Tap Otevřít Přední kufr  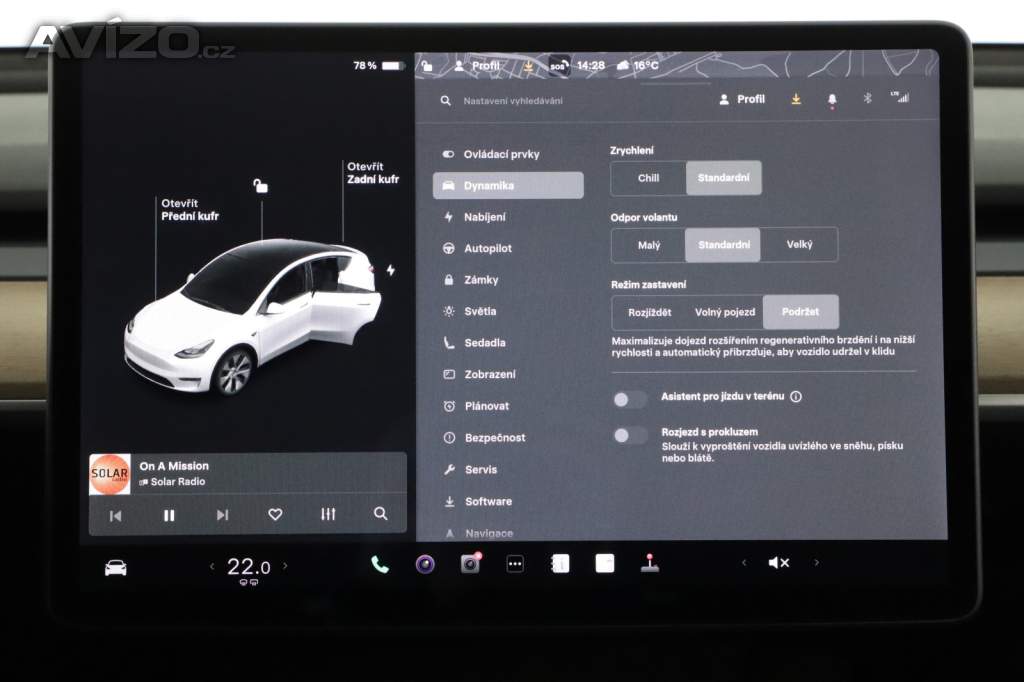pyautogui.click(x=189, y=209)
